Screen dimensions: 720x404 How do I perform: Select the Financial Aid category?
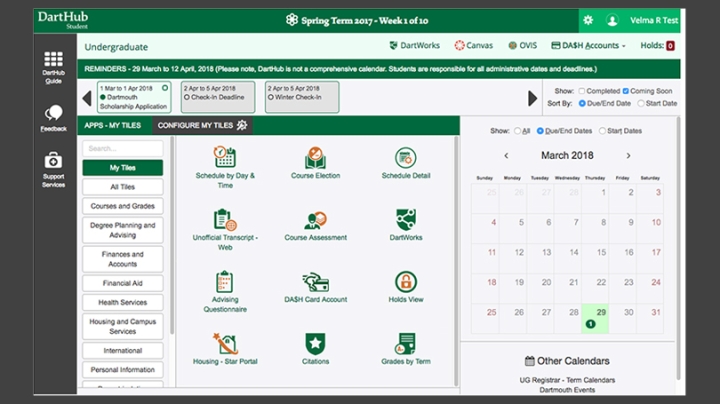click(123, 283)
